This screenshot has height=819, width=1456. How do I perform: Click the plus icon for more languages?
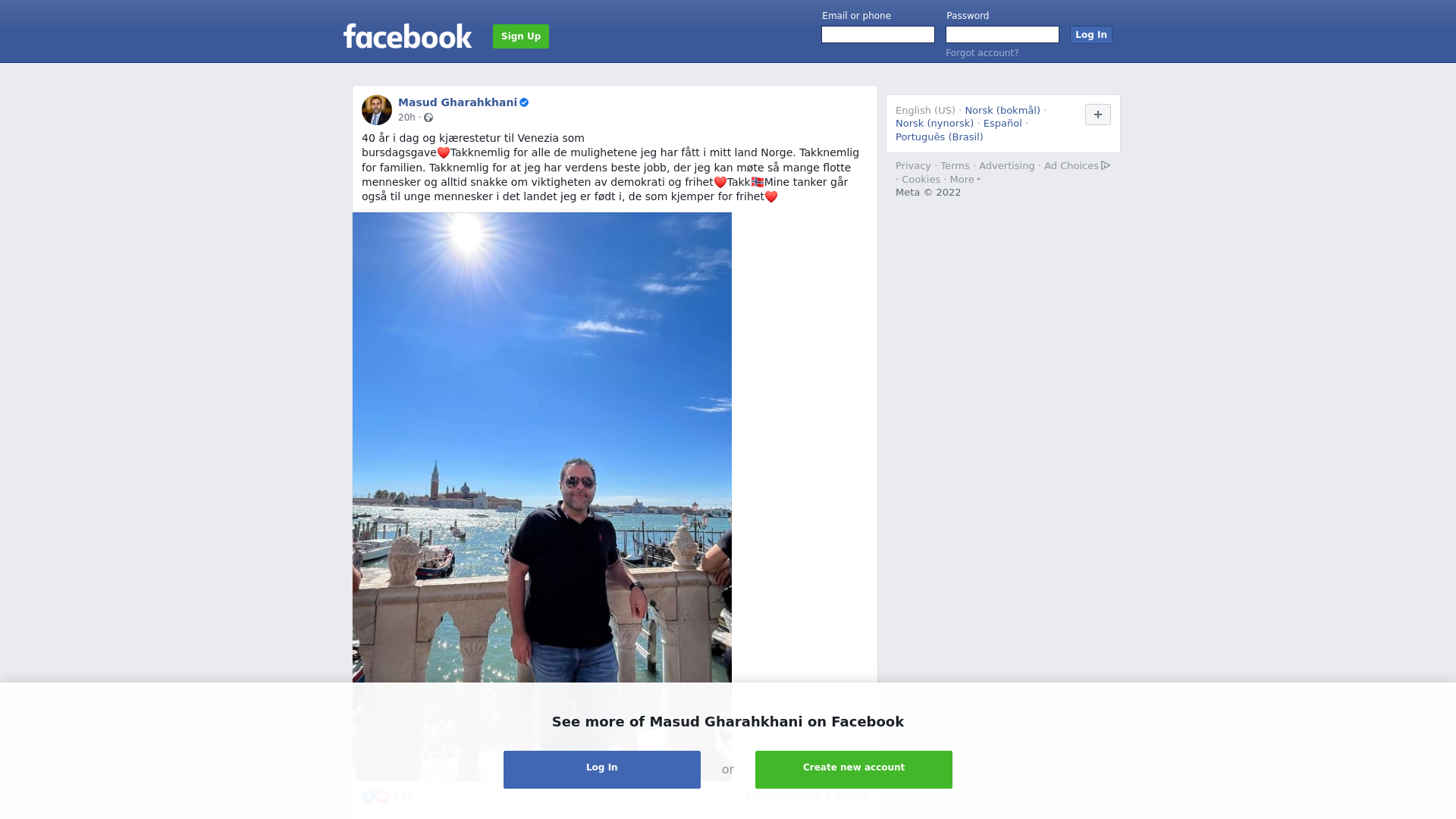click(1098, 115)
